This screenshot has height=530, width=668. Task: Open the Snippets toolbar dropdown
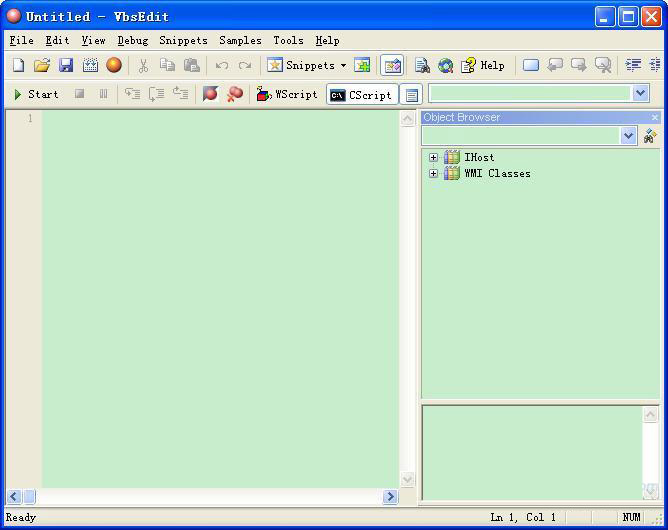pos(343,65)
